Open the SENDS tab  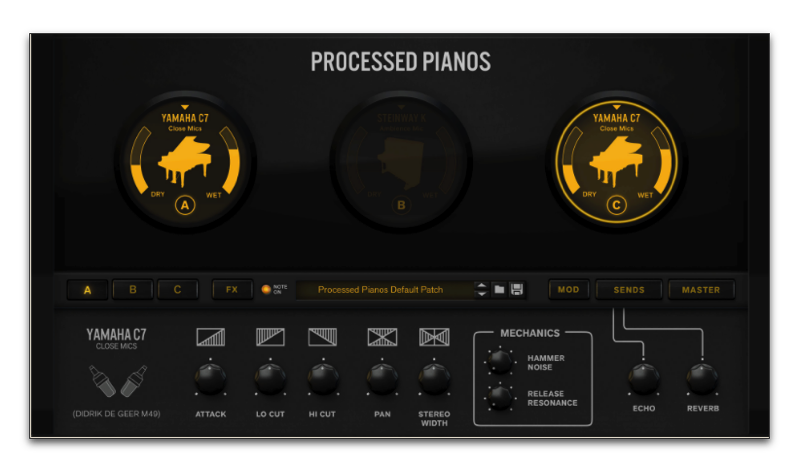tap(629, 290)
